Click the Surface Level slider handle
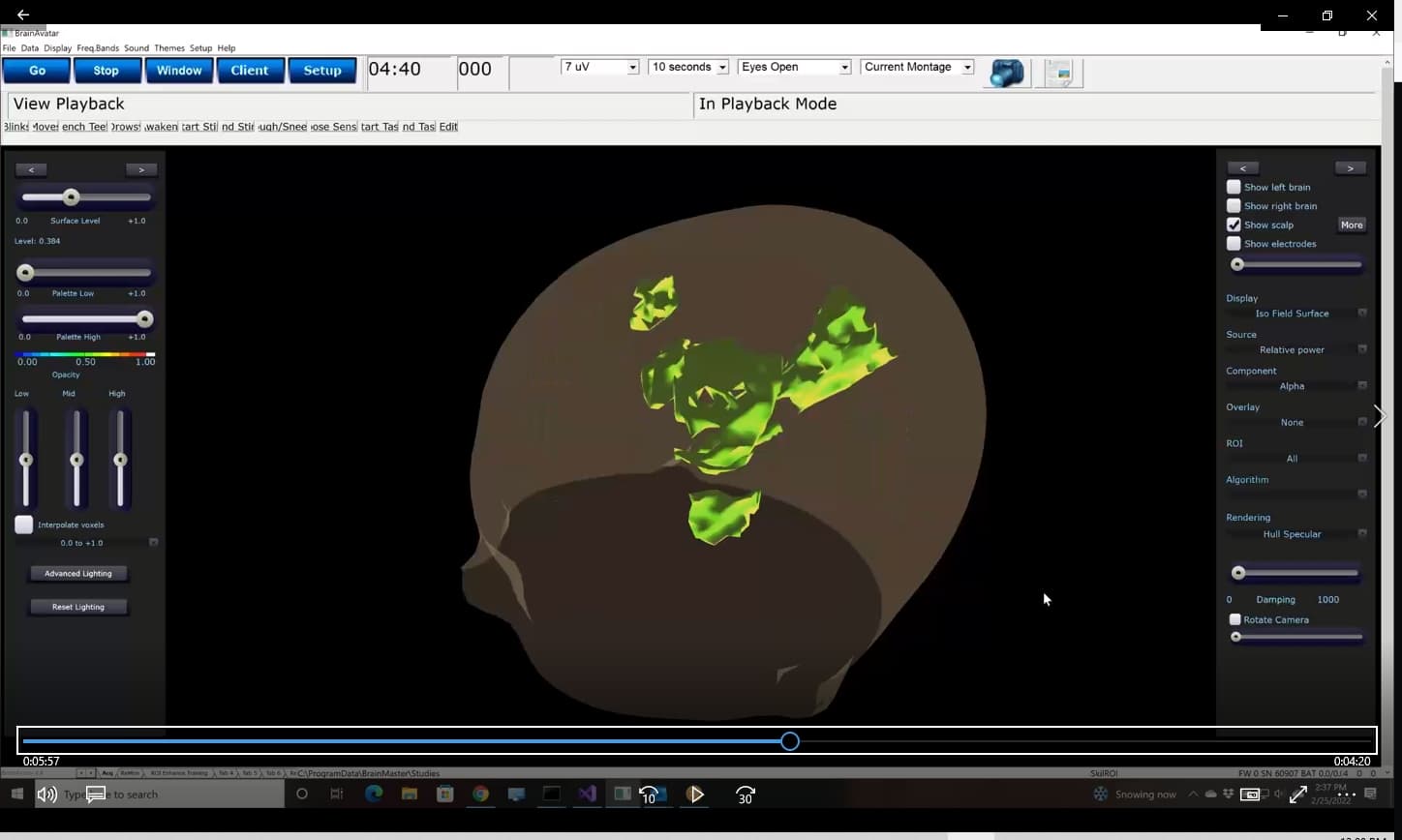 tap(71, 197)
